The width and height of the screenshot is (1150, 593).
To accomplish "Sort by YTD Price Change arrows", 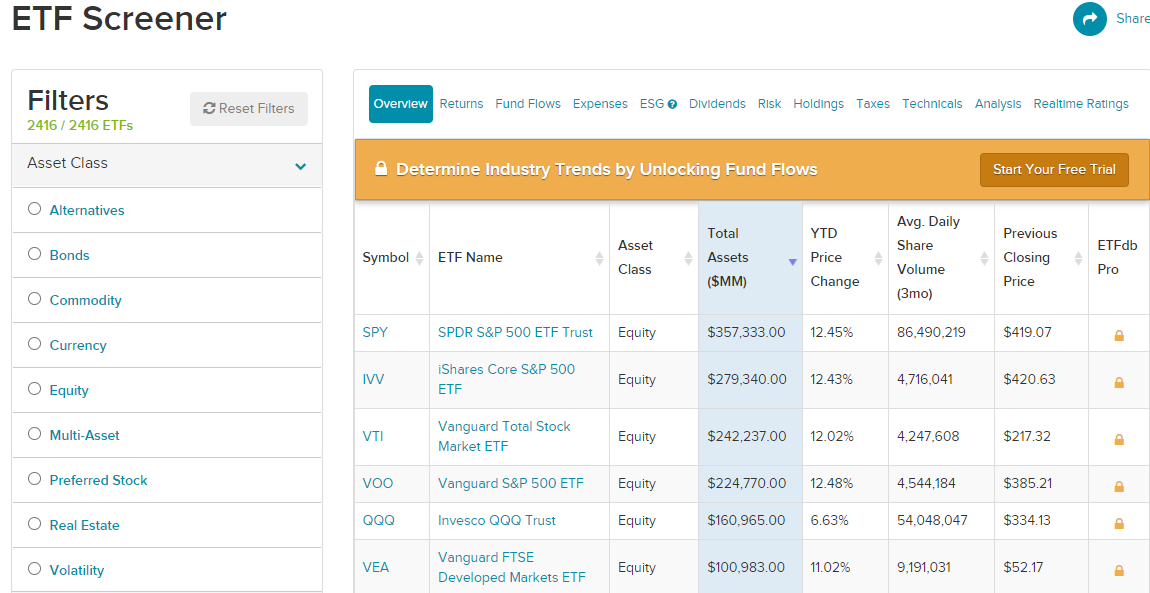I will [x=879, y=258].
